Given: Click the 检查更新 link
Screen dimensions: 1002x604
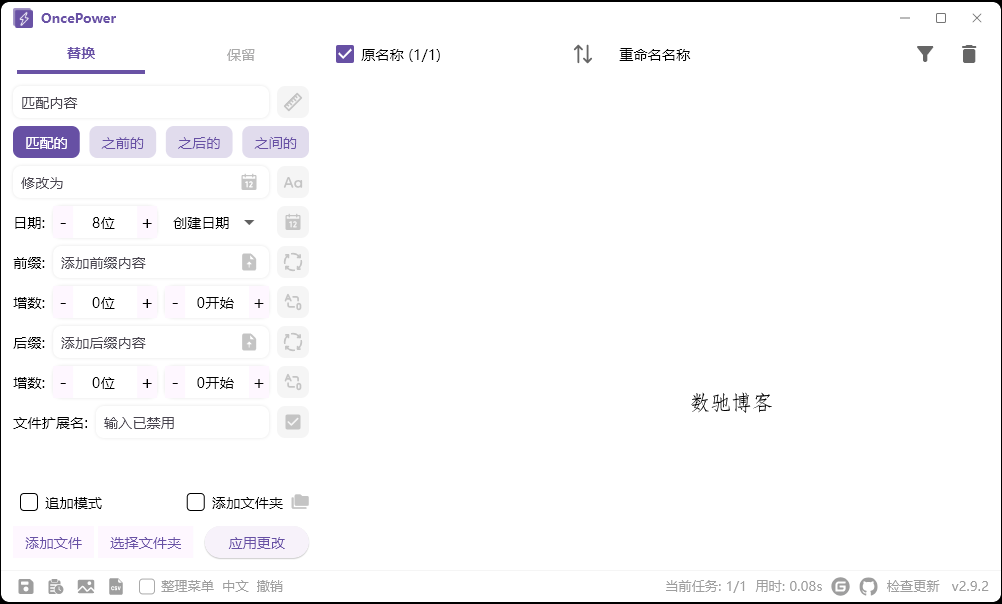Looking at the screenshot, I should click(913, 586).
